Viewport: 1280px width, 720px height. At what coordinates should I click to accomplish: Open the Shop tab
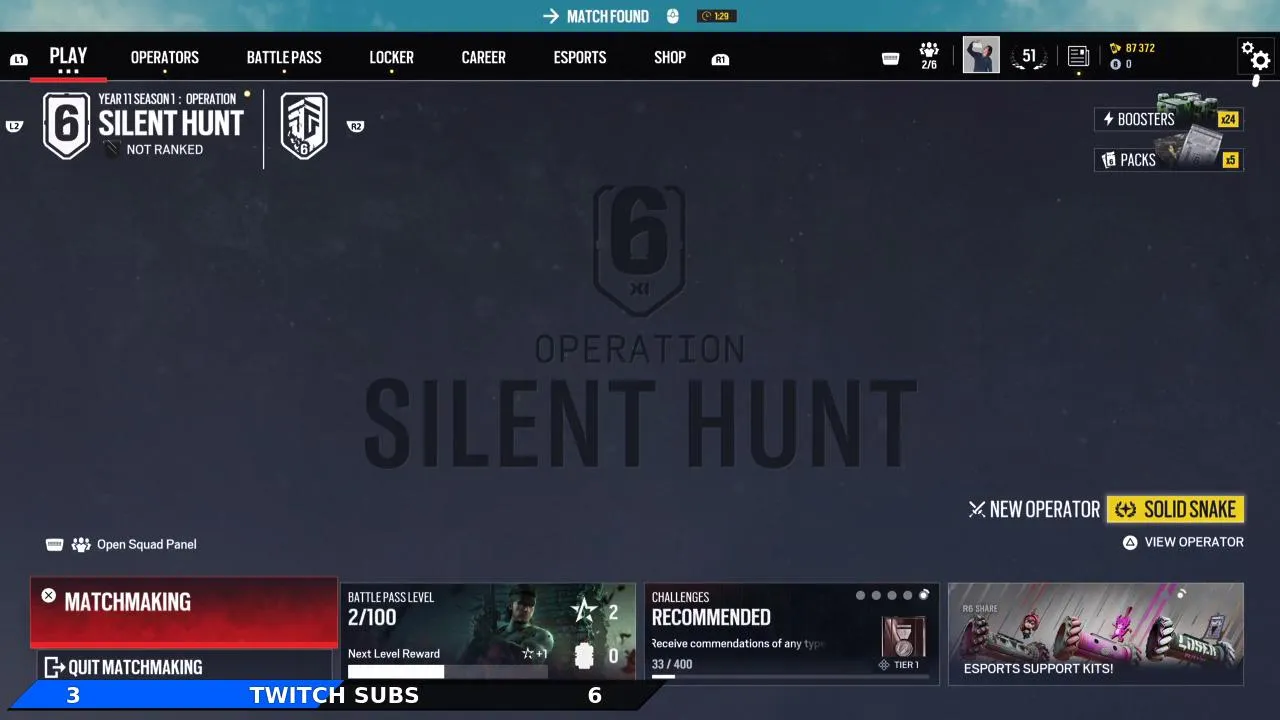[x=670, y=58]
